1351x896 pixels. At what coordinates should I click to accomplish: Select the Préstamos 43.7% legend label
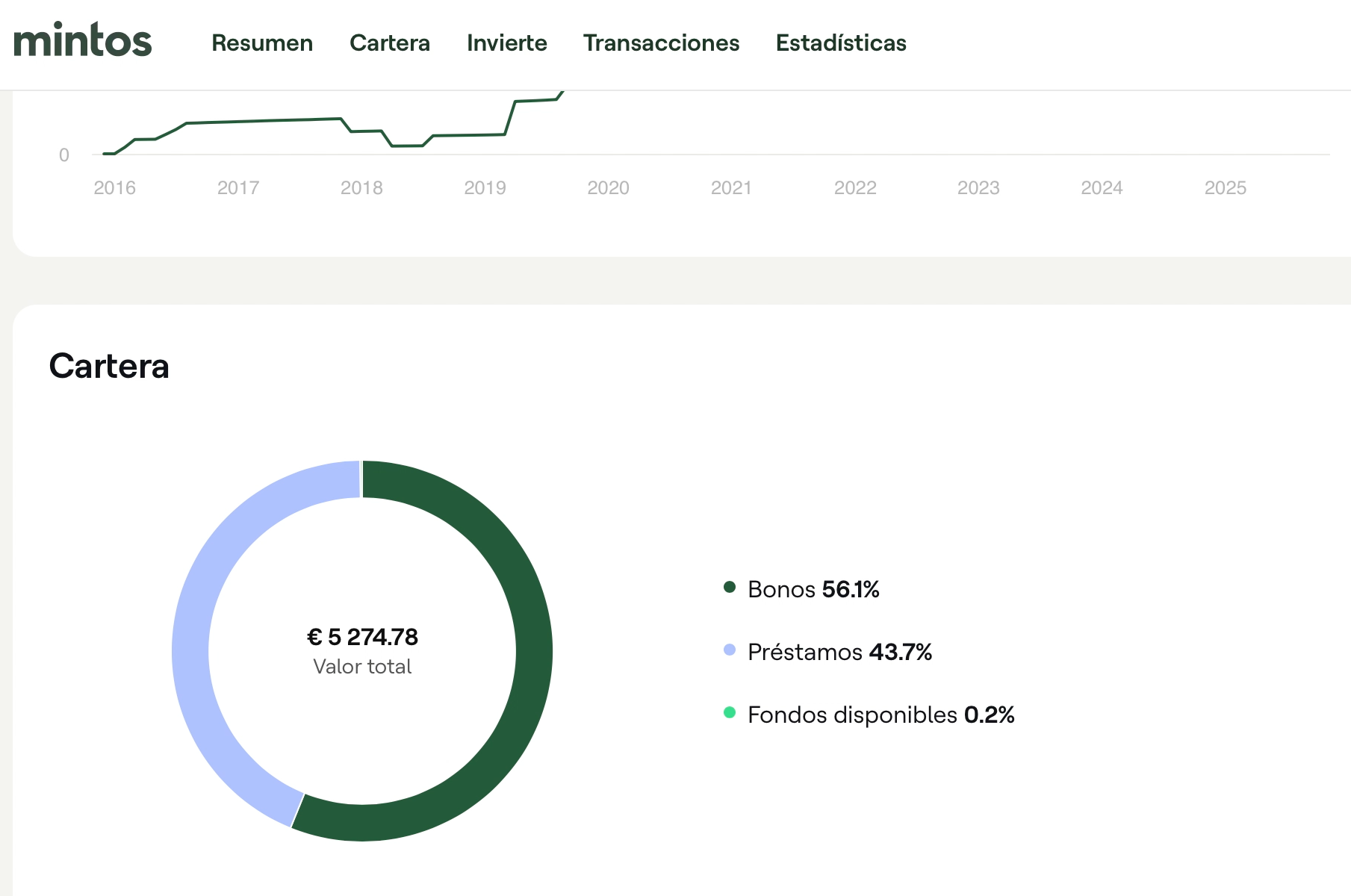[839, 652]
